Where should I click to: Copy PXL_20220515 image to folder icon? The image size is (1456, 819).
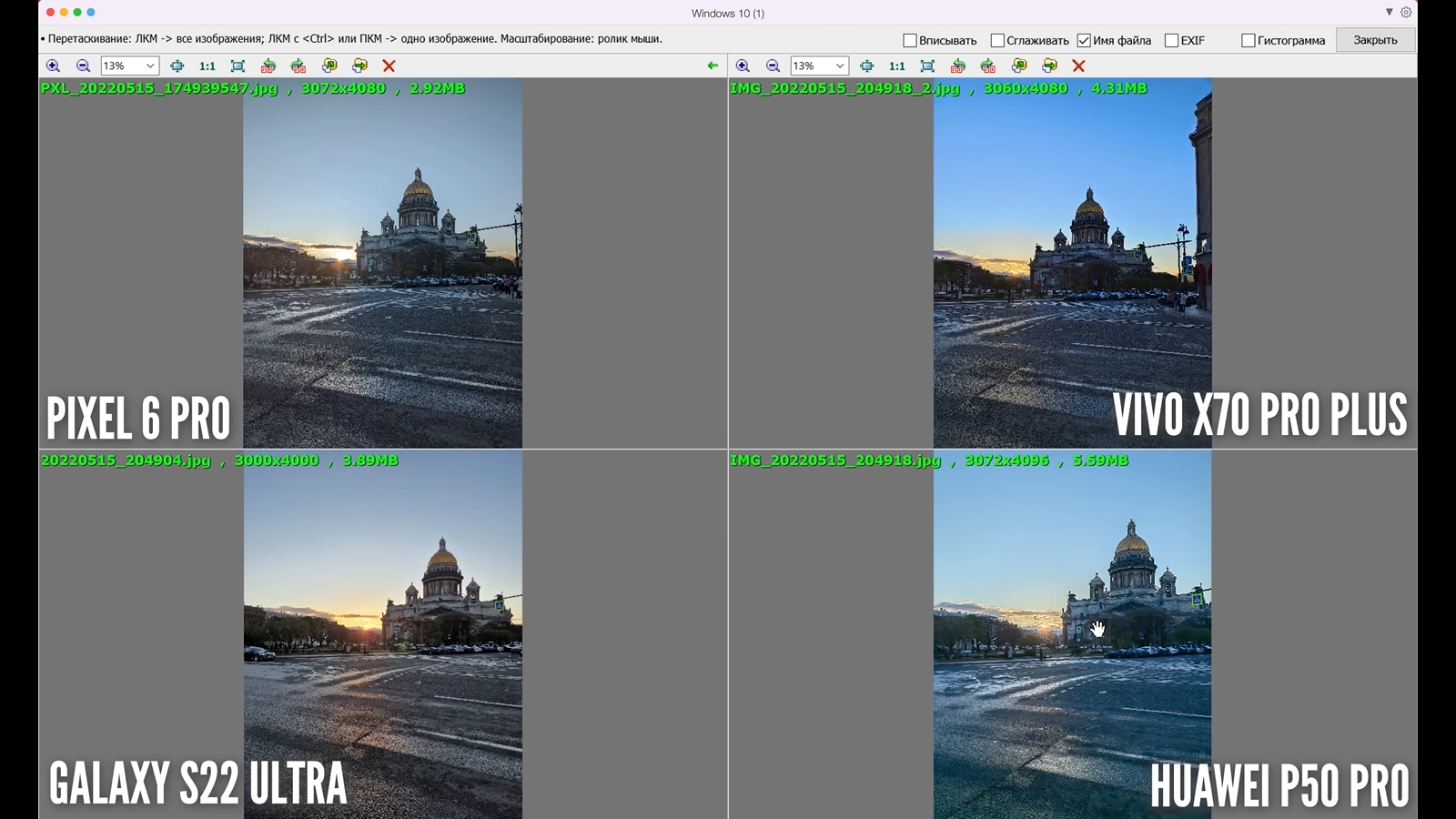coord(329,66)
